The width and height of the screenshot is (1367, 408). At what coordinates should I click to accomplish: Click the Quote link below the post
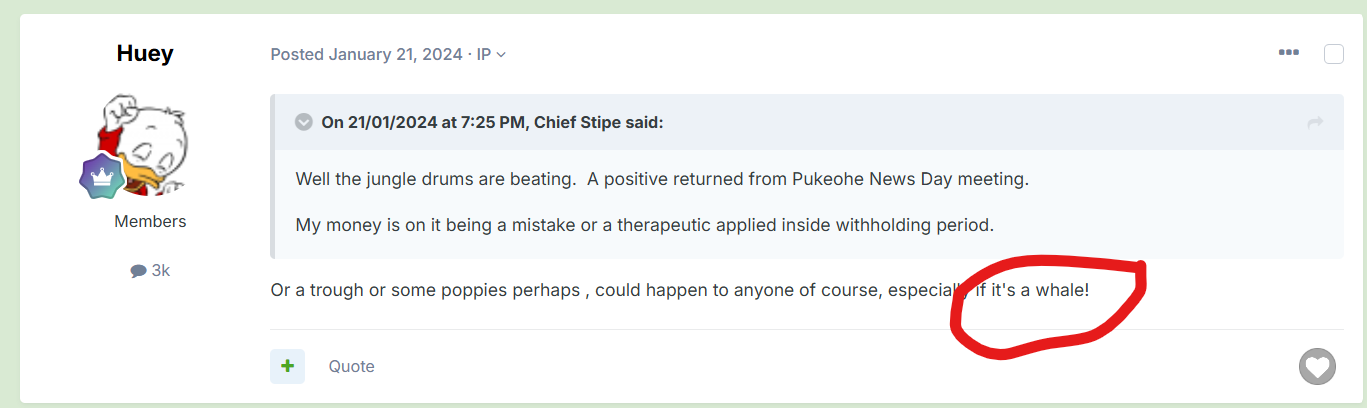[352, 366]
